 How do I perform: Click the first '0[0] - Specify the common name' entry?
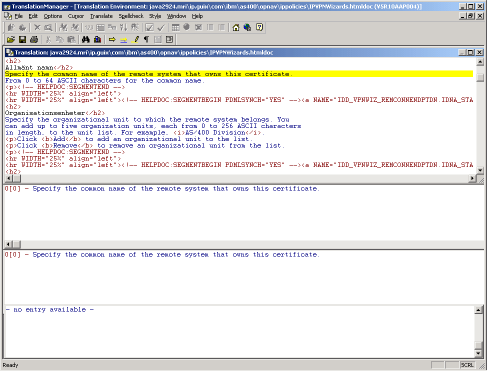[x=162, y=189]
